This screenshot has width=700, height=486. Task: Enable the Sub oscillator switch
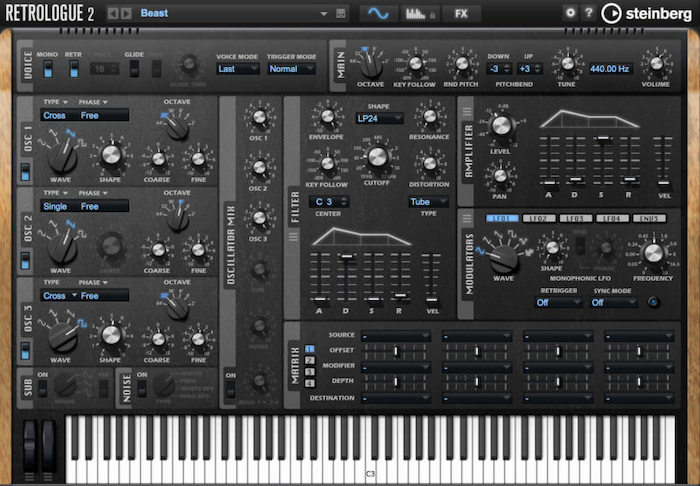coord(41,387)
